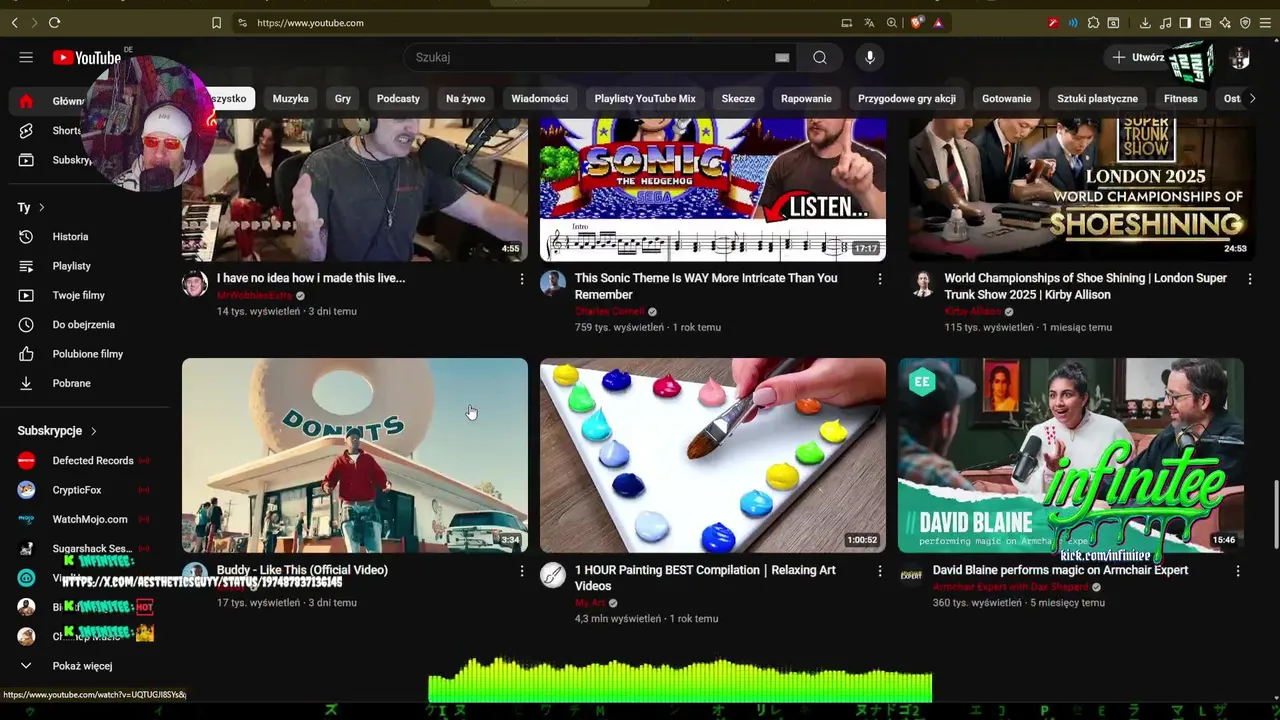Image resolution: width=1280 pixels, height=720 pixels.
Task: Open the music note playlist icon in browser toolbar
Action: pyautogui.click(x=1165, y=22)
